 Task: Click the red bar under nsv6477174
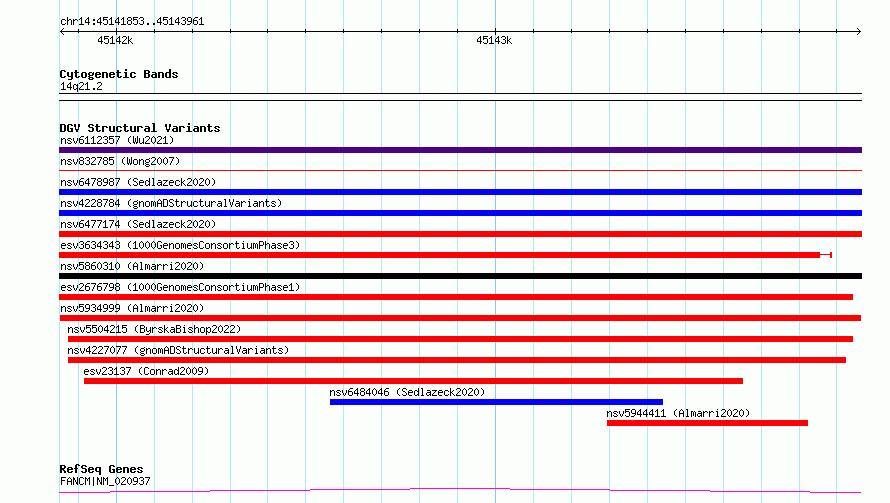[x=460, y=234]
